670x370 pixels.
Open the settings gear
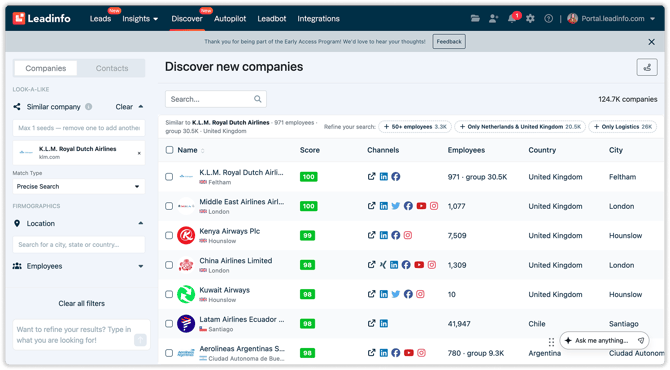(530, 18)
